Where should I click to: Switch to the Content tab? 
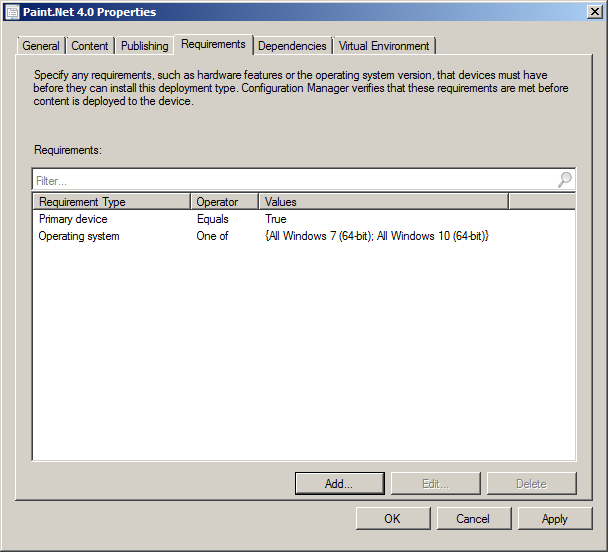coord(90,46)
